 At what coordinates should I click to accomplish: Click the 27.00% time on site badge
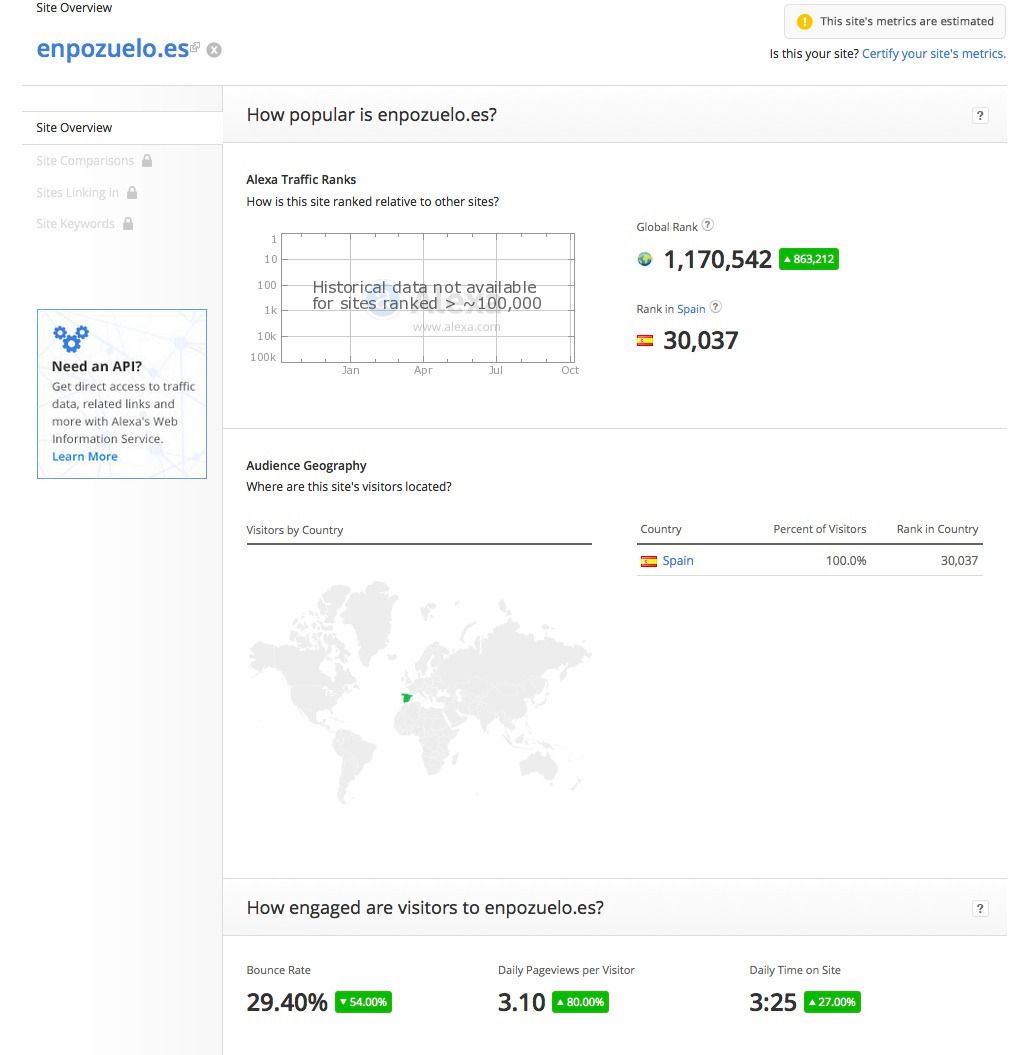click(832, 1002)
